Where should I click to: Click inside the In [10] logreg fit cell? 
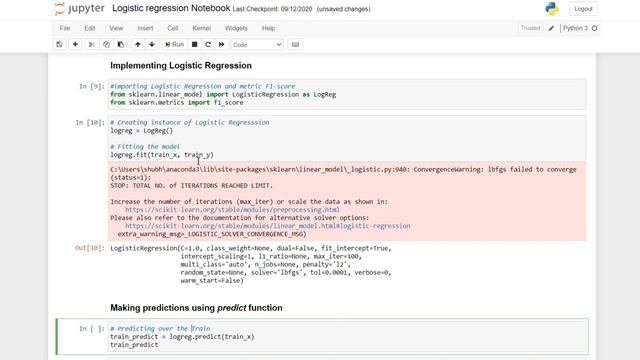pyautogui.click(x=347, y=139)
